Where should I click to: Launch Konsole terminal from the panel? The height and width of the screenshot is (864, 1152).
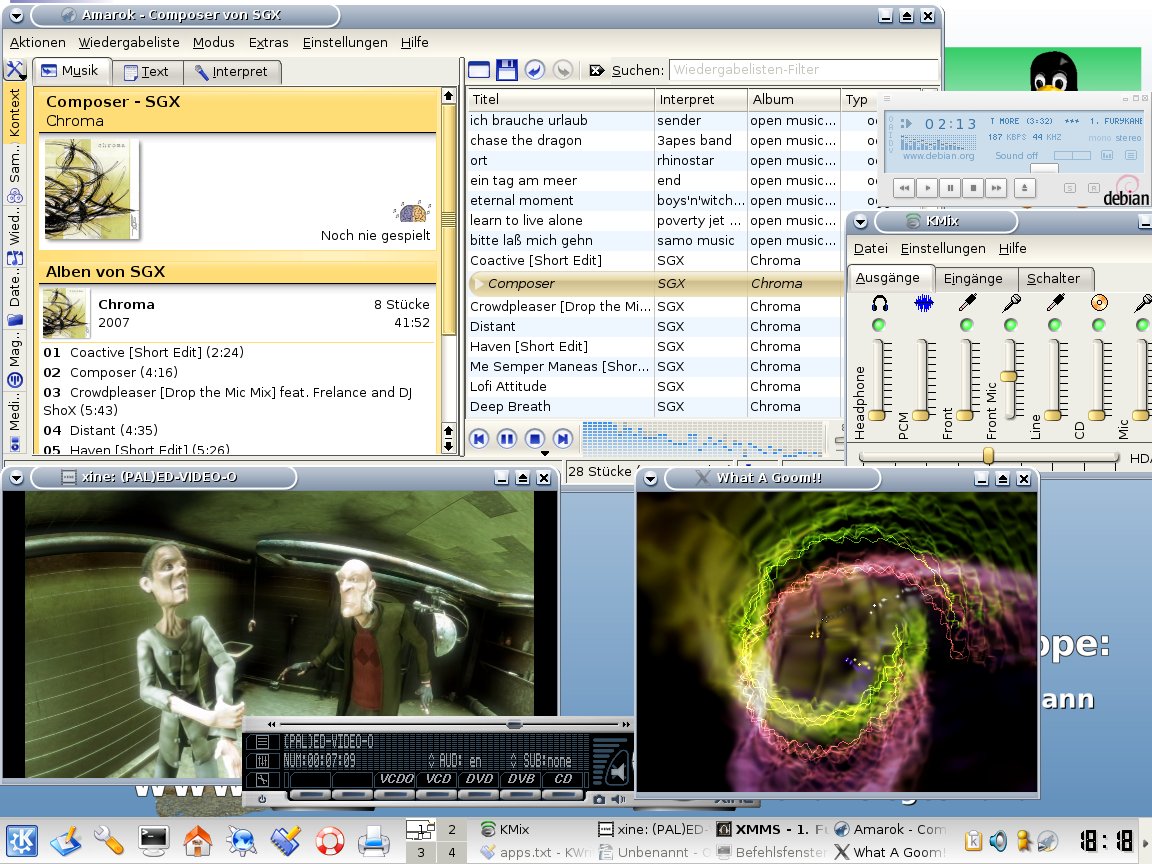click(154, 841)
